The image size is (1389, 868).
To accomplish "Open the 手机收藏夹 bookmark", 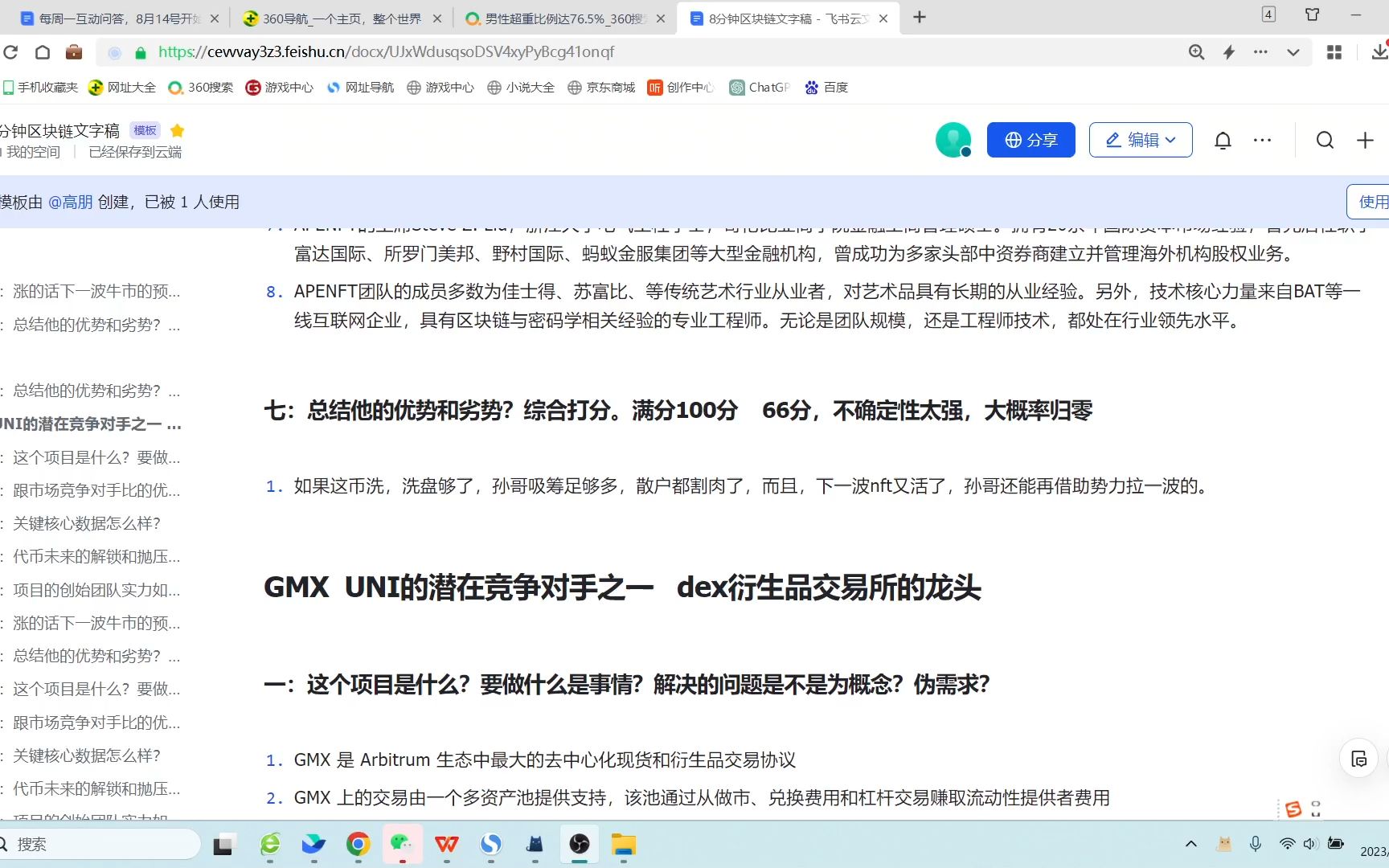I will [x=40, y=87].
